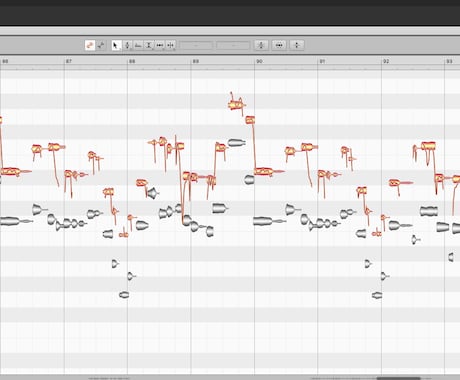Select the Pitch tool

(127, 45)
